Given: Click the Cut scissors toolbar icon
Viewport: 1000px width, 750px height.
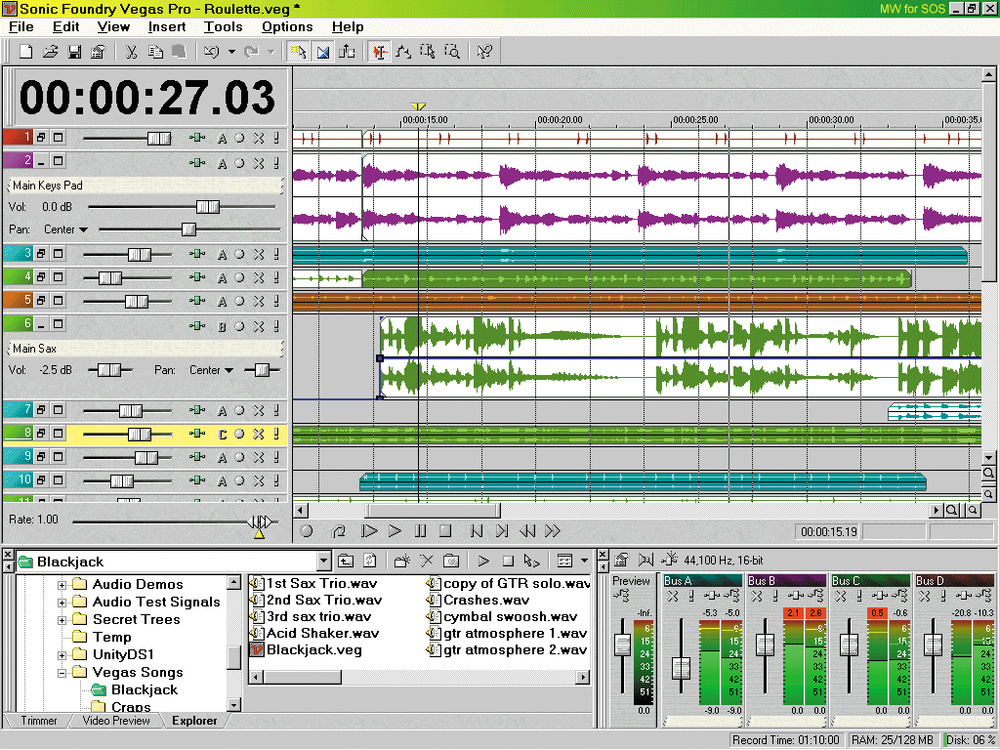Looking at the screenshot, I should click(131, 51).
